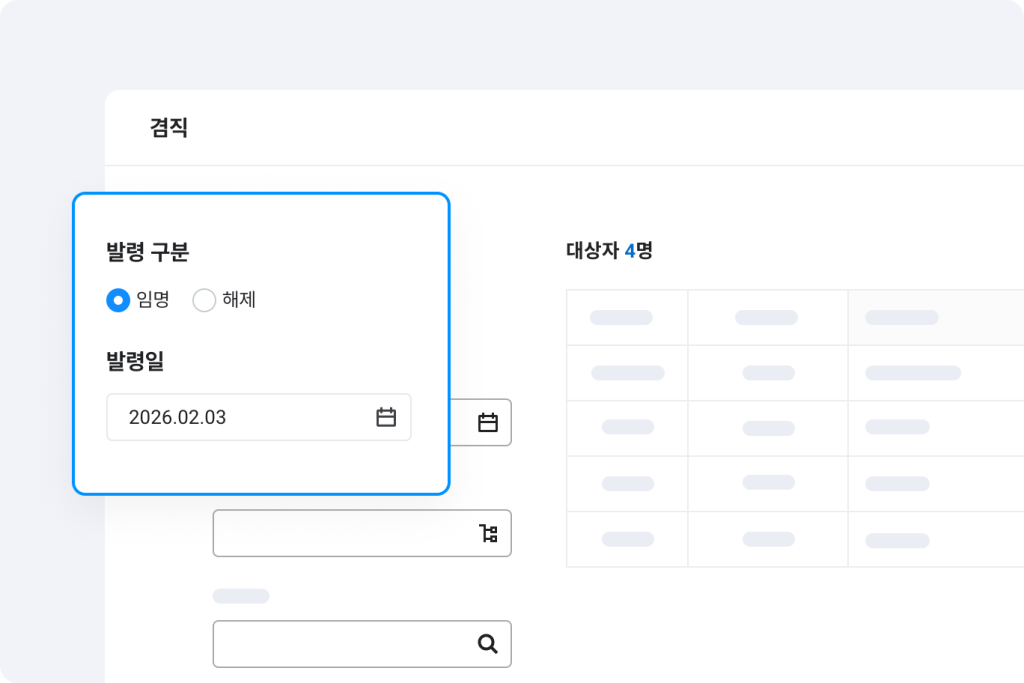Click the 2026.02.03 date input field
This screenshot has height=683, width=1024.
click(240, 417)
